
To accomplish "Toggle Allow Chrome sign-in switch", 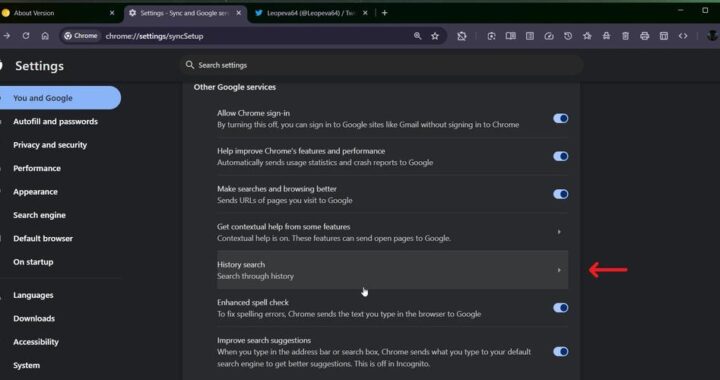I will click(x=560, y=118).
